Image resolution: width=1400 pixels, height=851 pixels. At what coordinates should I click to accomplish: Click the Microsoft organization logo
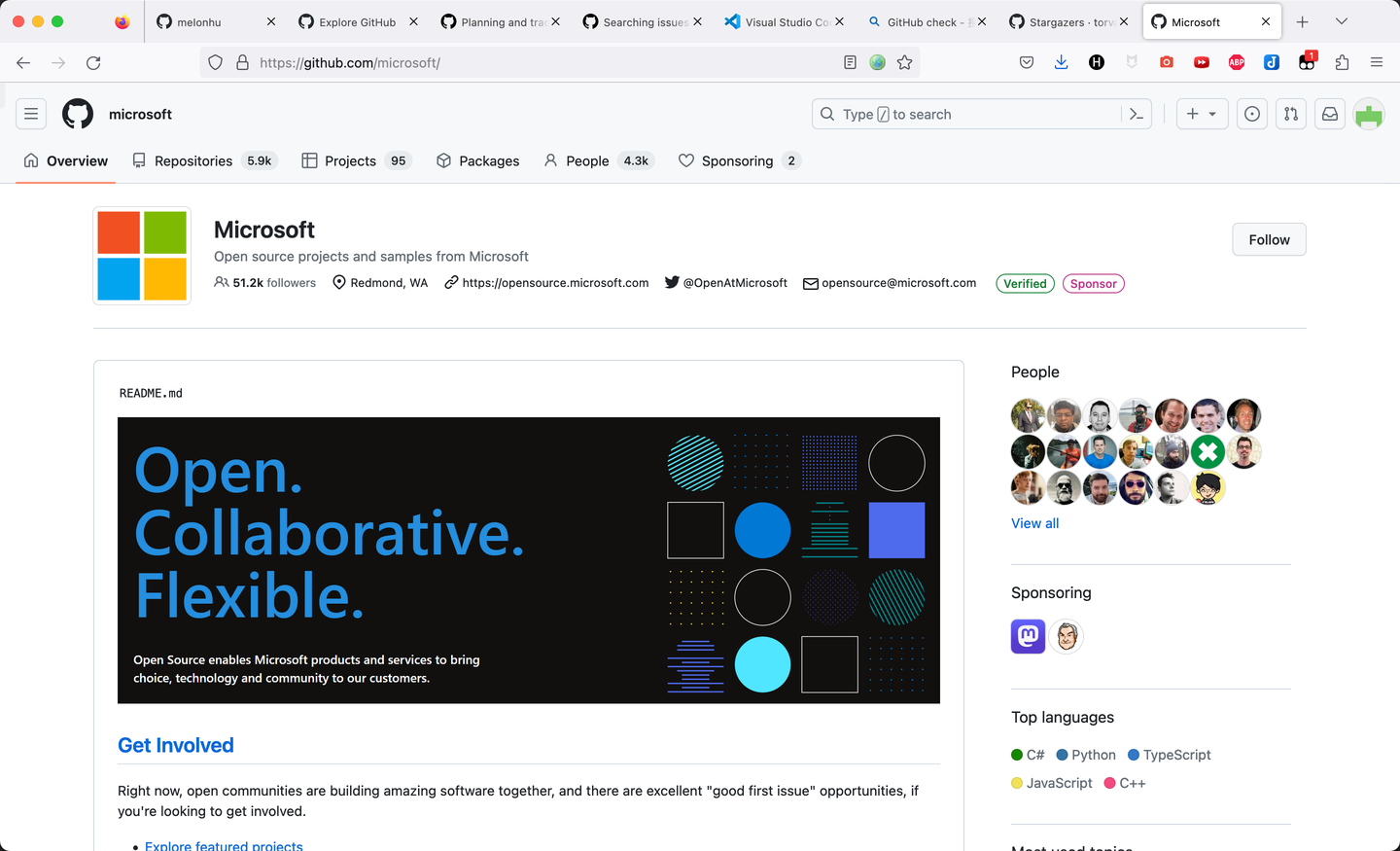142,256
